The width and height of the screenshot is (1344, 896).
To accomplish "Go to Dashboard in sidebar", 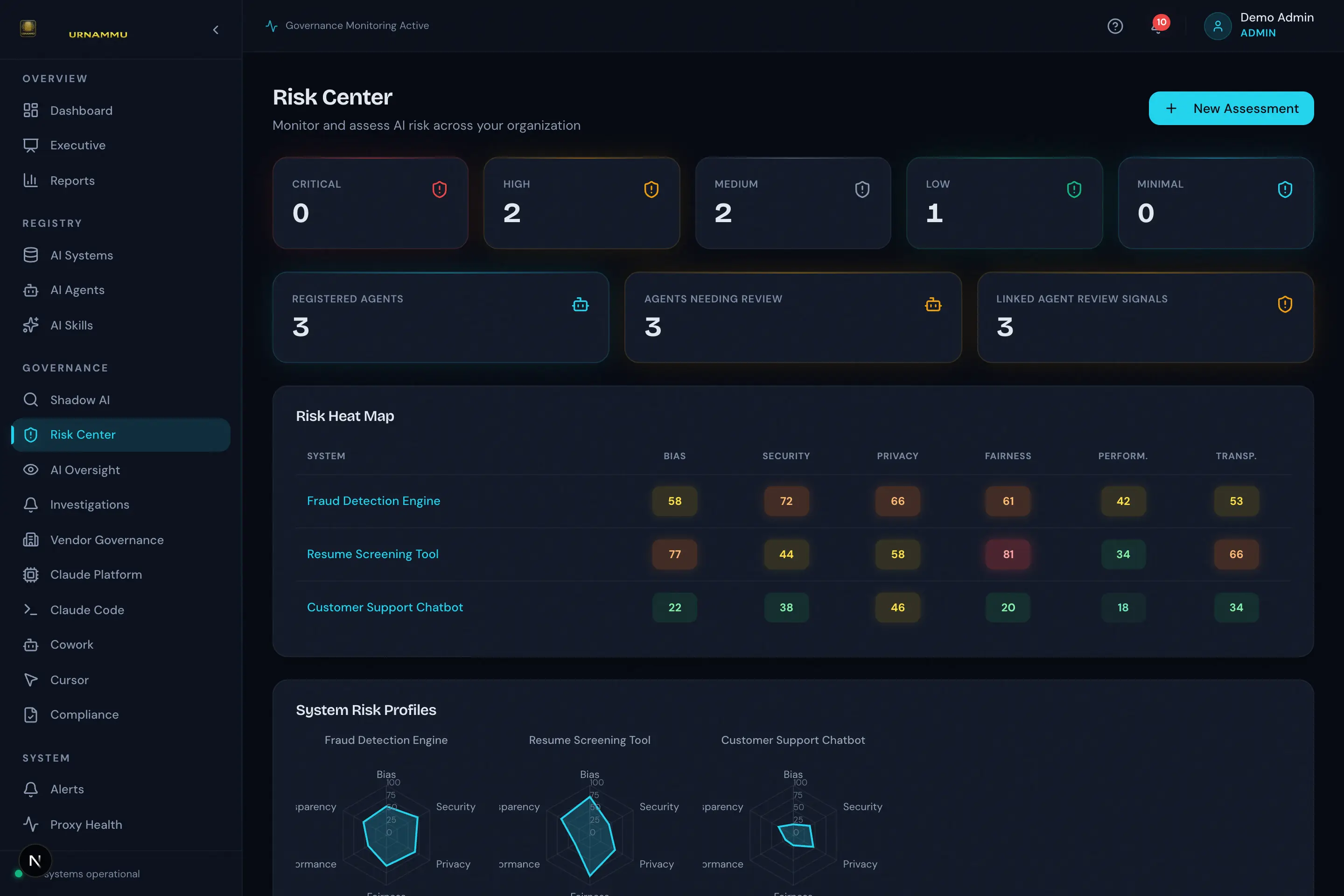I will pos(120,110).
